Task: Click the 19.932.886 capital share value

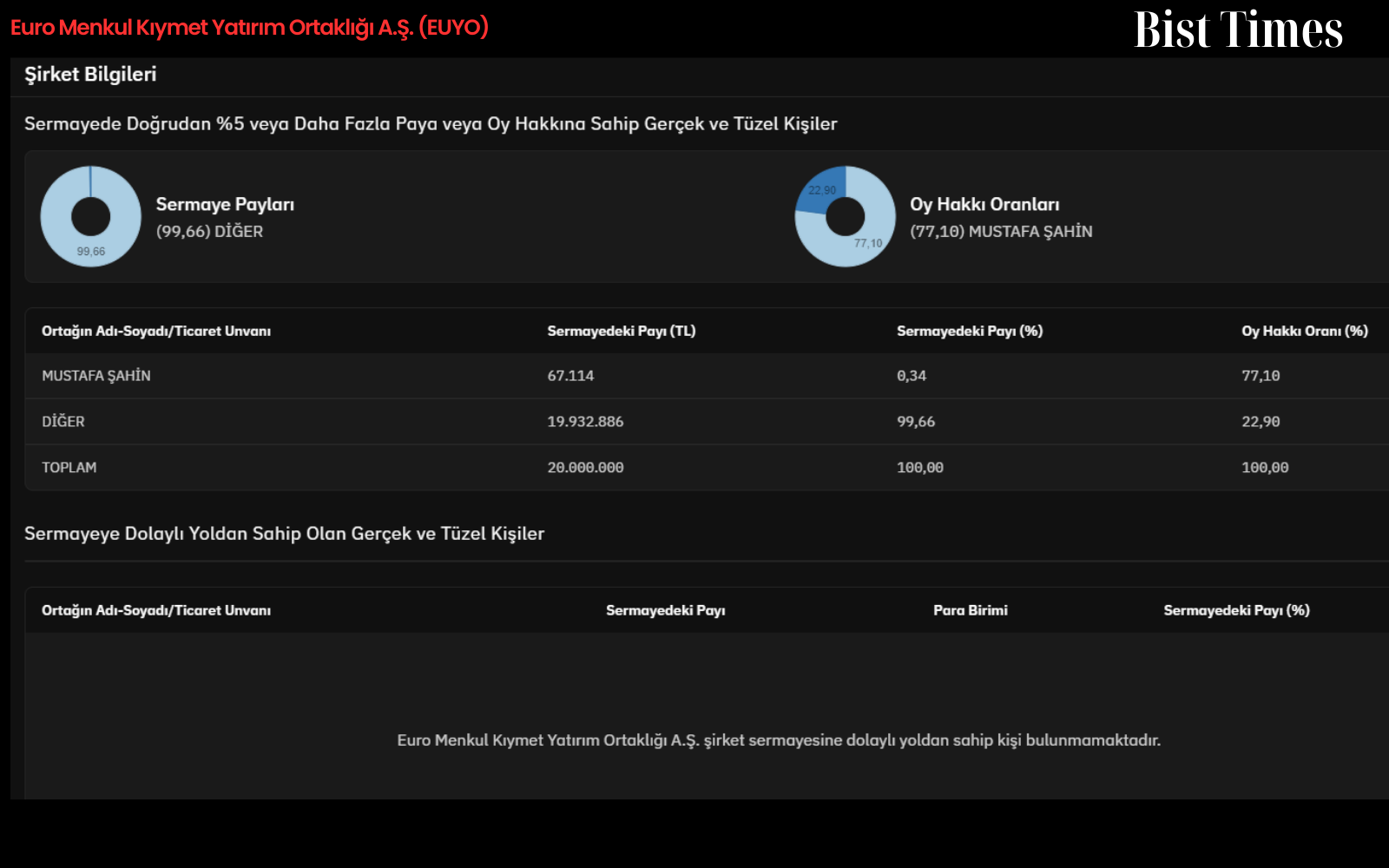Action: [x=585, y=422]
